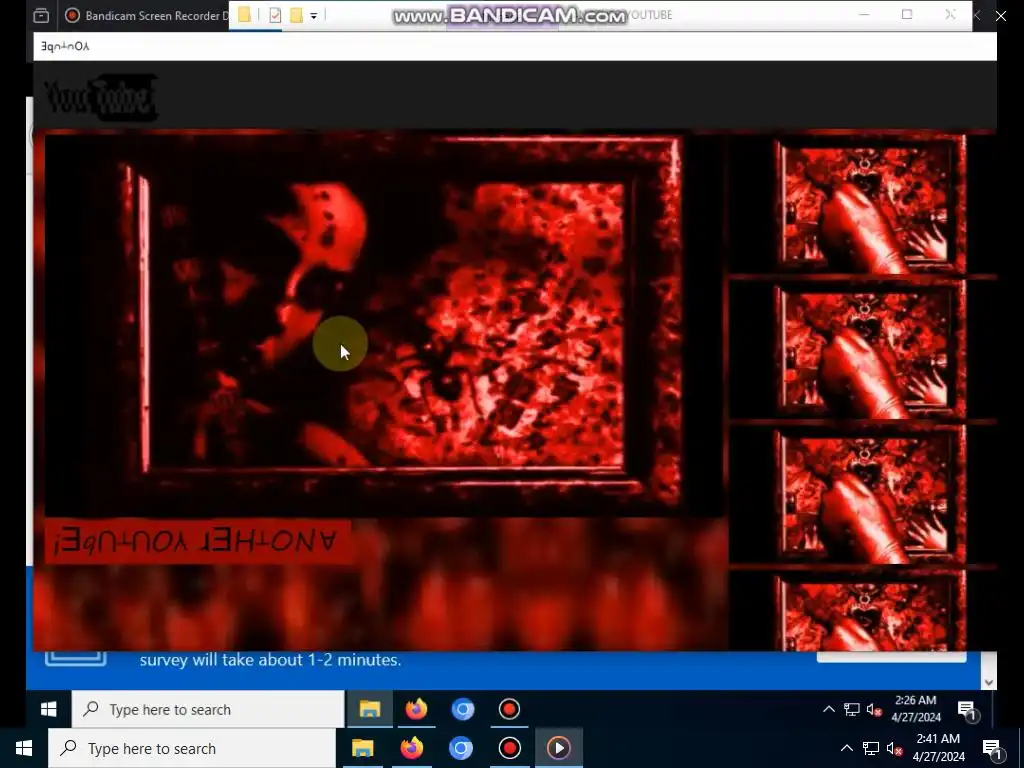Click the second yellow folder icon in title bar
Screen dimensions: 1024x768
296,15
